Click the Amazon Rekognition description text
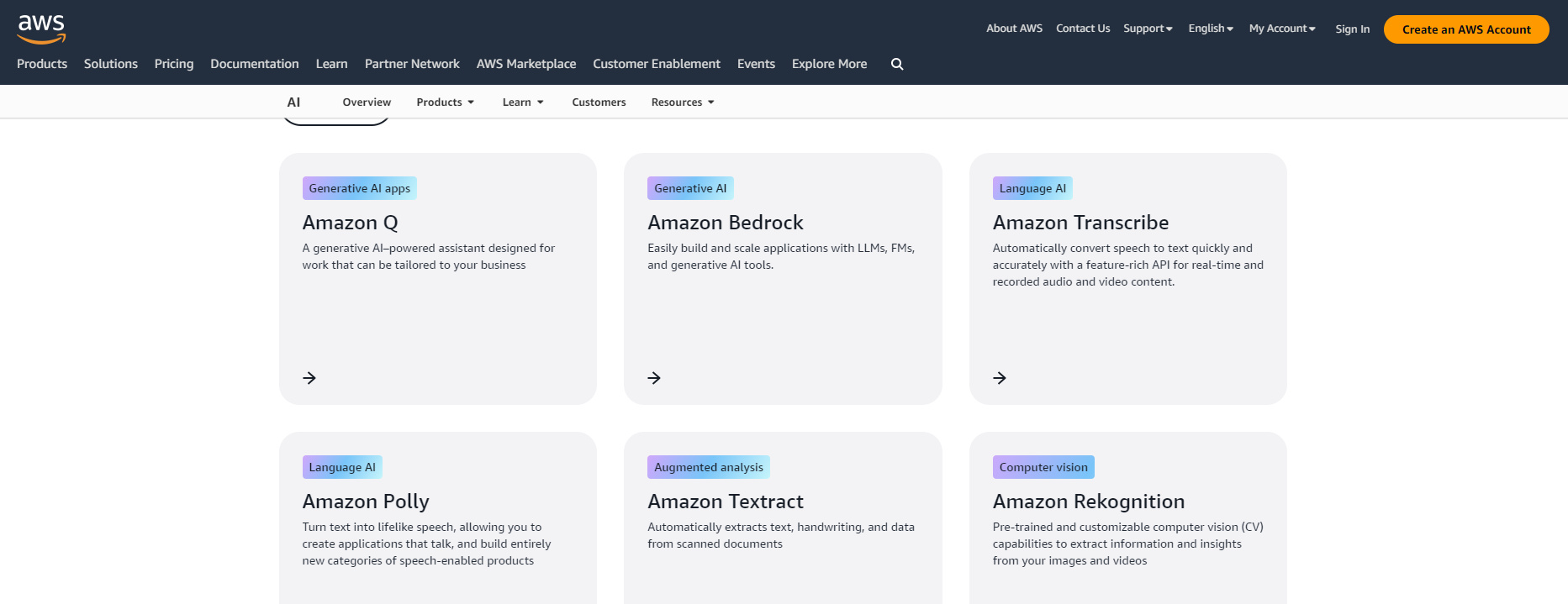 [x=1128, y=544]
